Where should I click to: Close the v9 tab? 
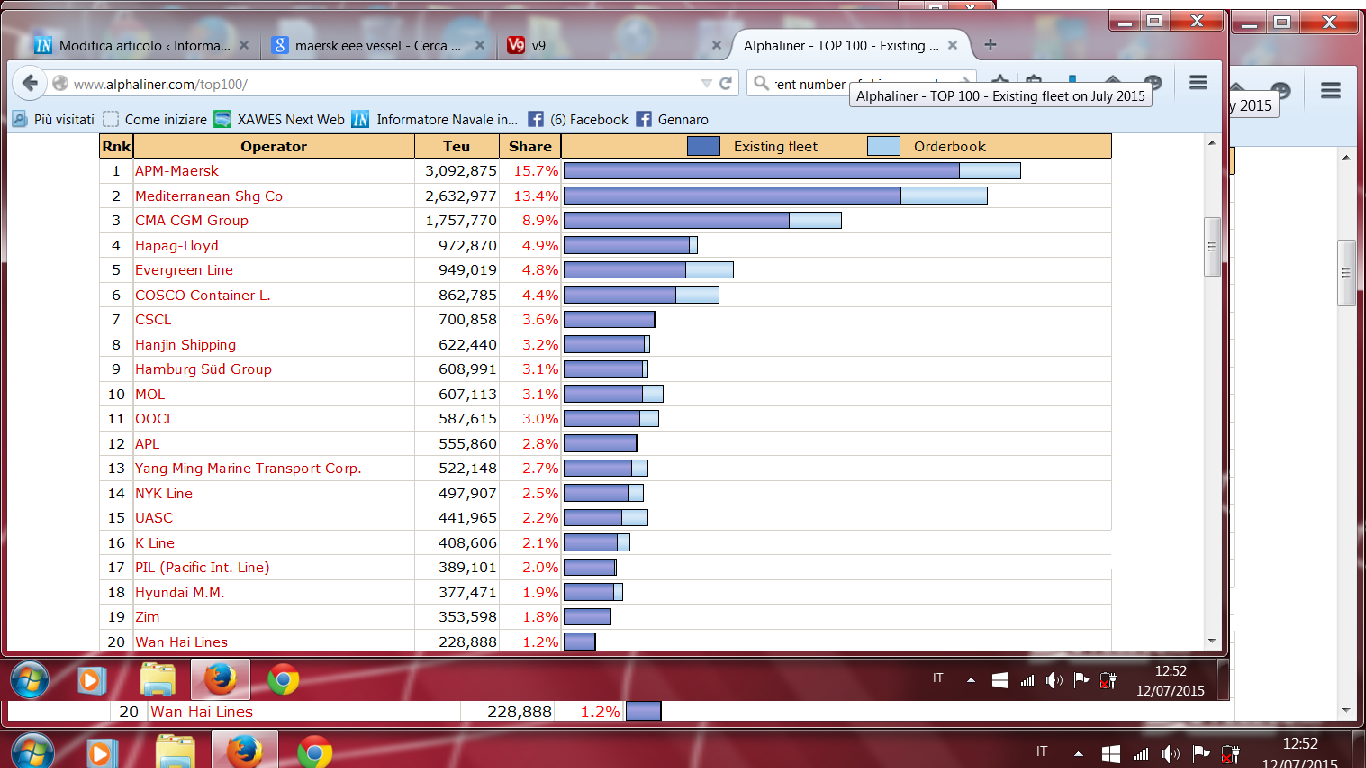[716, 46]
